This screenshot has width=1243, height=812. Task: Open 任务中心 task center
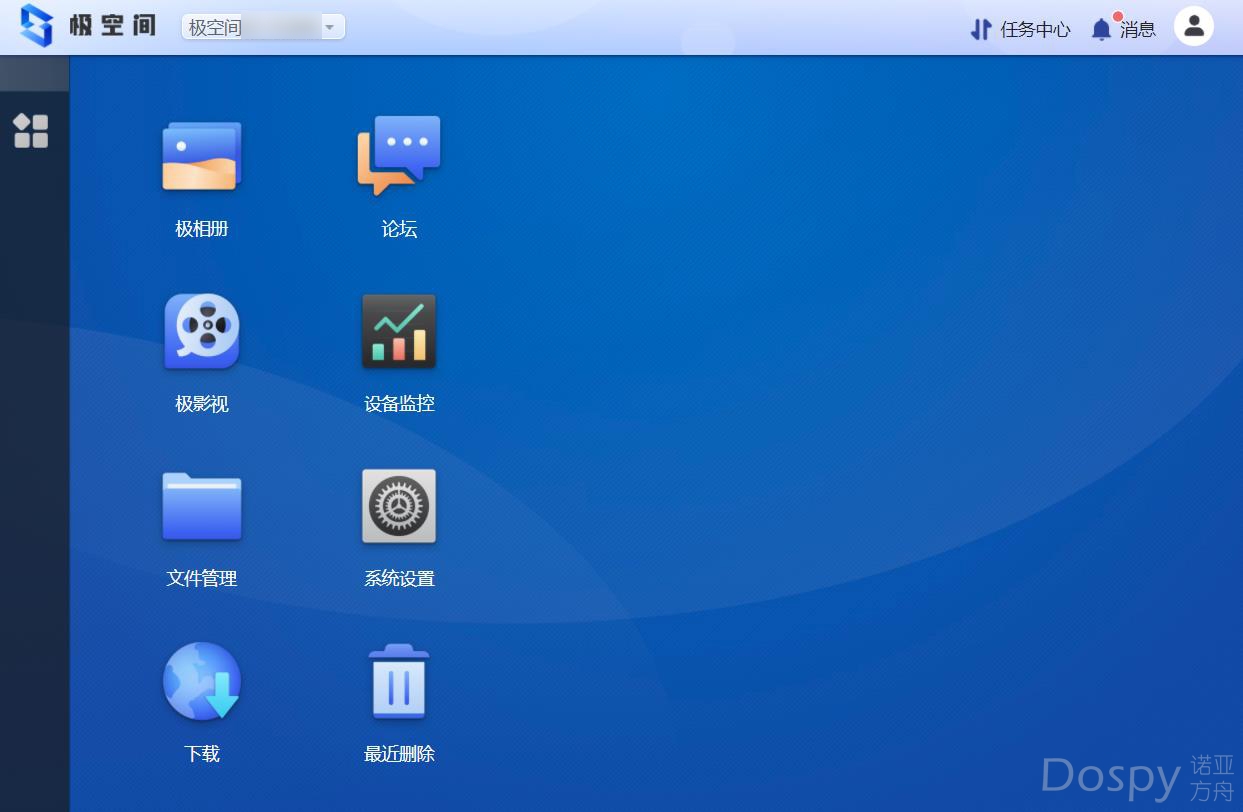pyautogui.click(x=1035, y=29)
